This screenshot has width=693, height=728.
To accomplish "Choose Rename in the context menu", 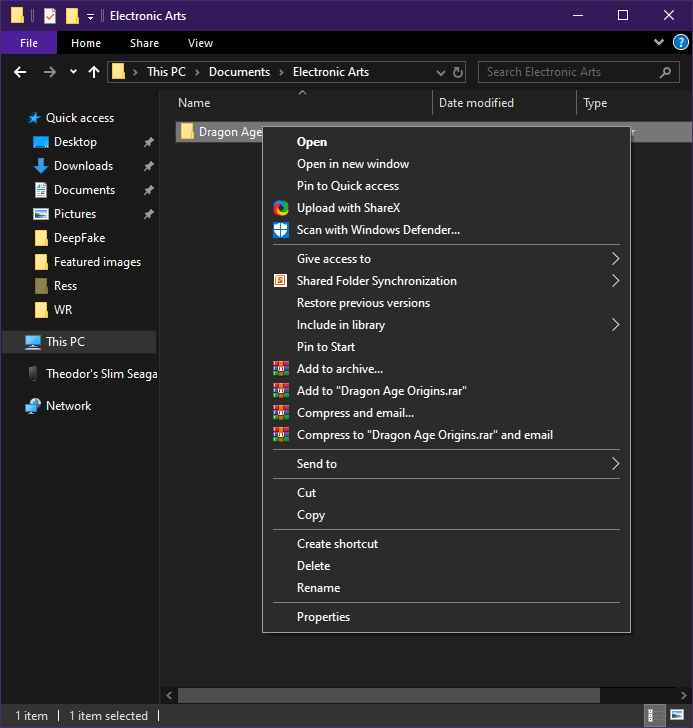I will [x=318, y=588].
